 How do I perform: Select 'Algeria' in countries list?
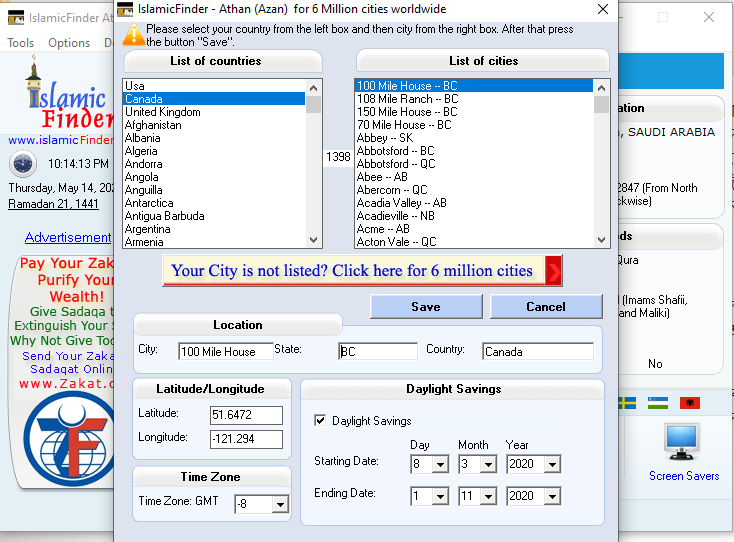point(214,151)
